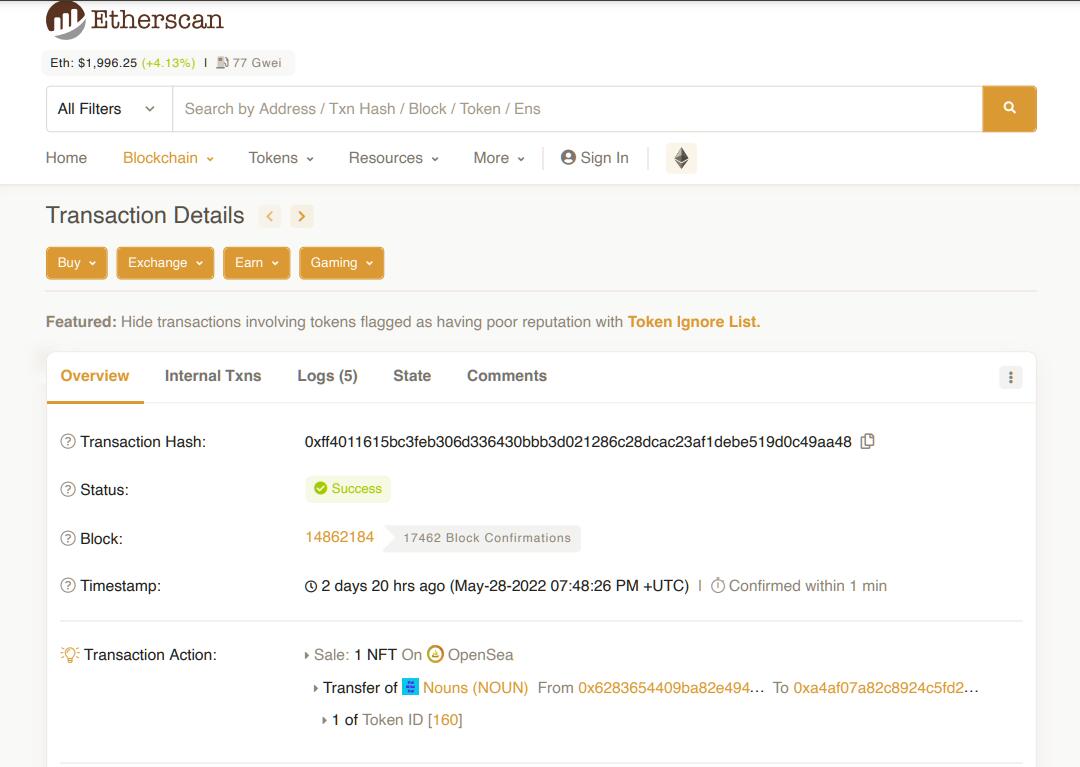The height and width of the screenshot is (767, 1080).
Task: Open block 14862184 link
Action: [339, 537]
